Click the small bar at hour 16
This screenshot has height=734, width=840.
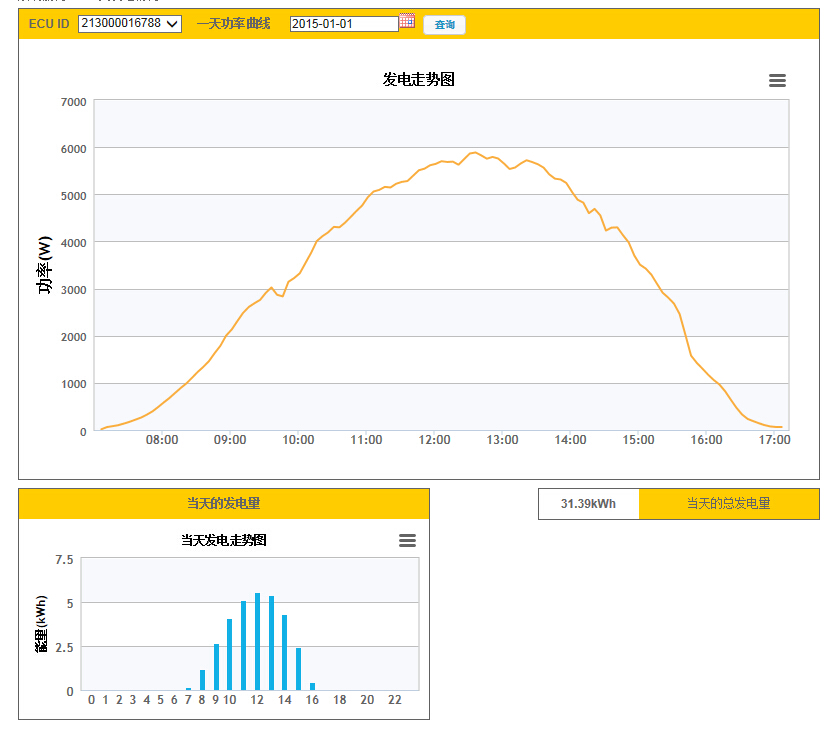312,687
